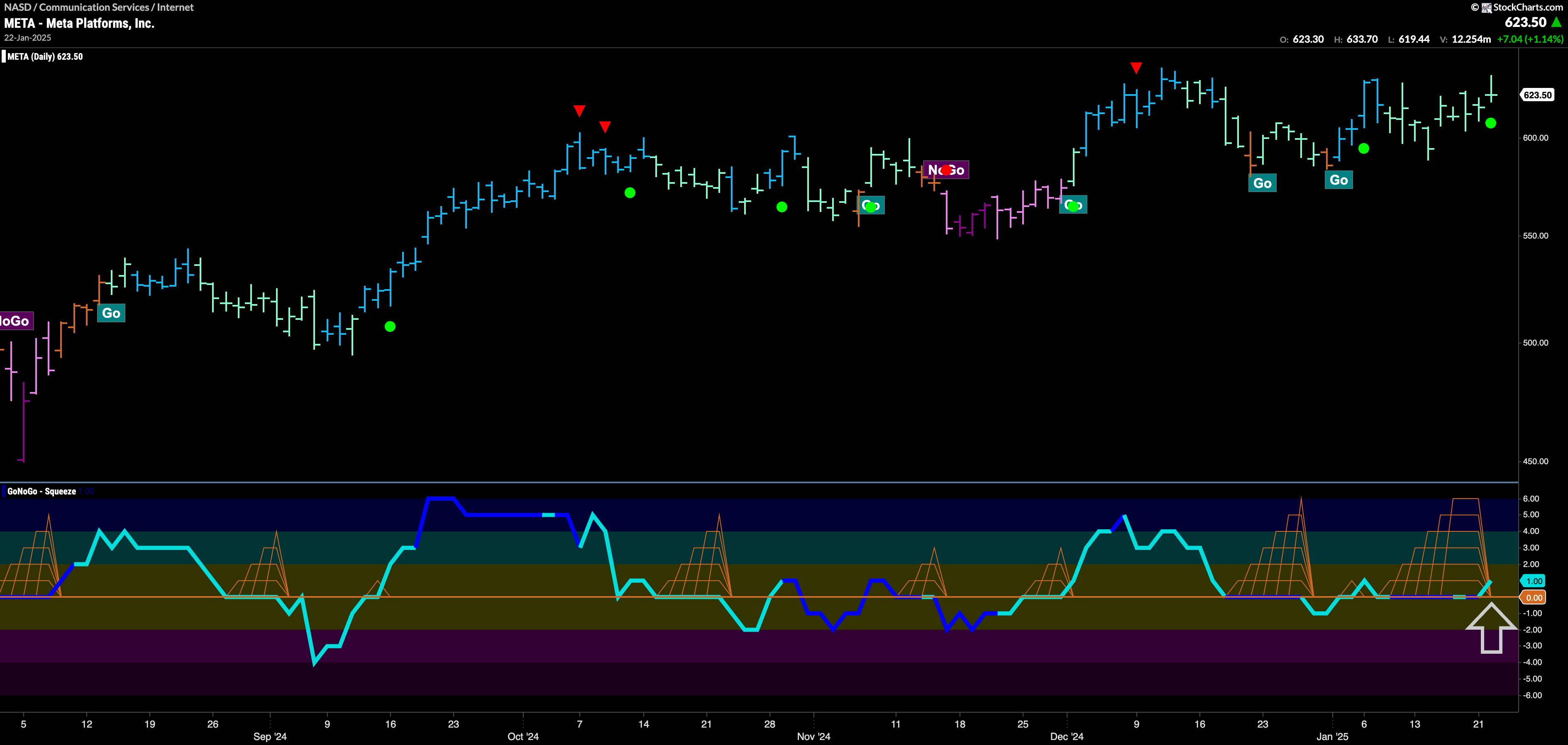Click the green up-triangle beside the 623.50 header price
The width and height of the screenshot is (1568, 745).
[1556, 22]
